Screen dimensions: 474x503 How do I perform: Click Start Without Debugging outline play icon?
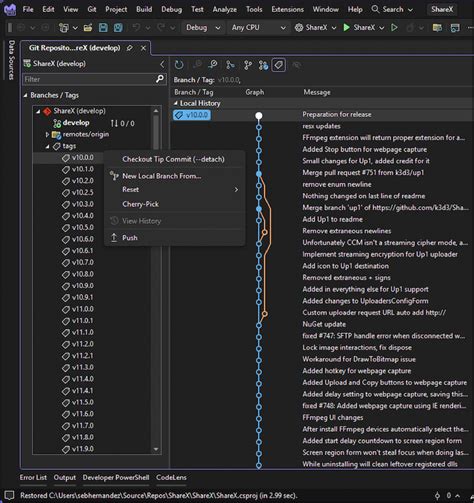394,28
